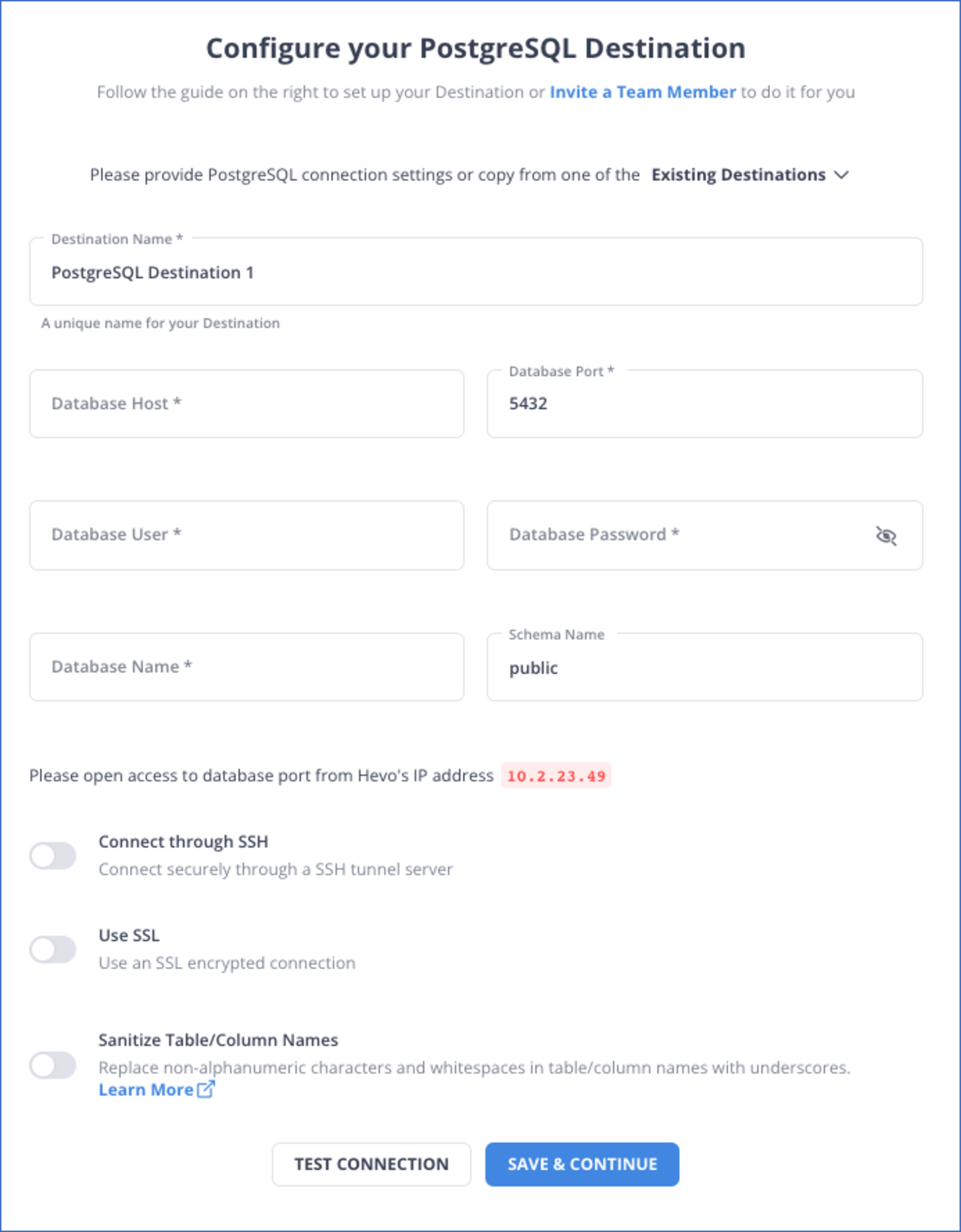The image size is (961, 1232).
Task: Toggle Sanitize Table/Column Names switch
Action: (x=53, y=1065)
